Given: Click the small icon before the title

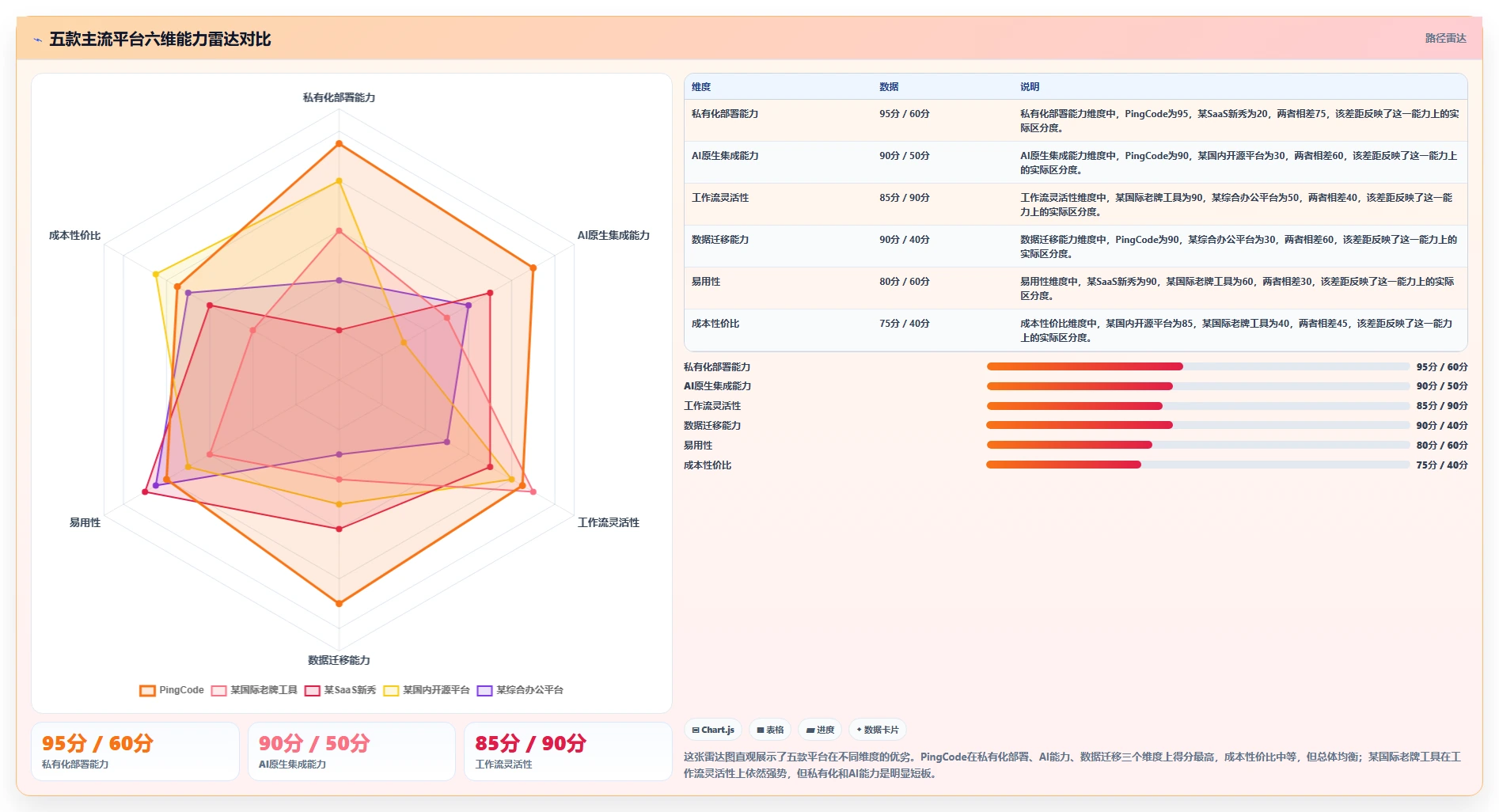Looking at the screenshot, I should pyautogui.click(x=37, y=40).
